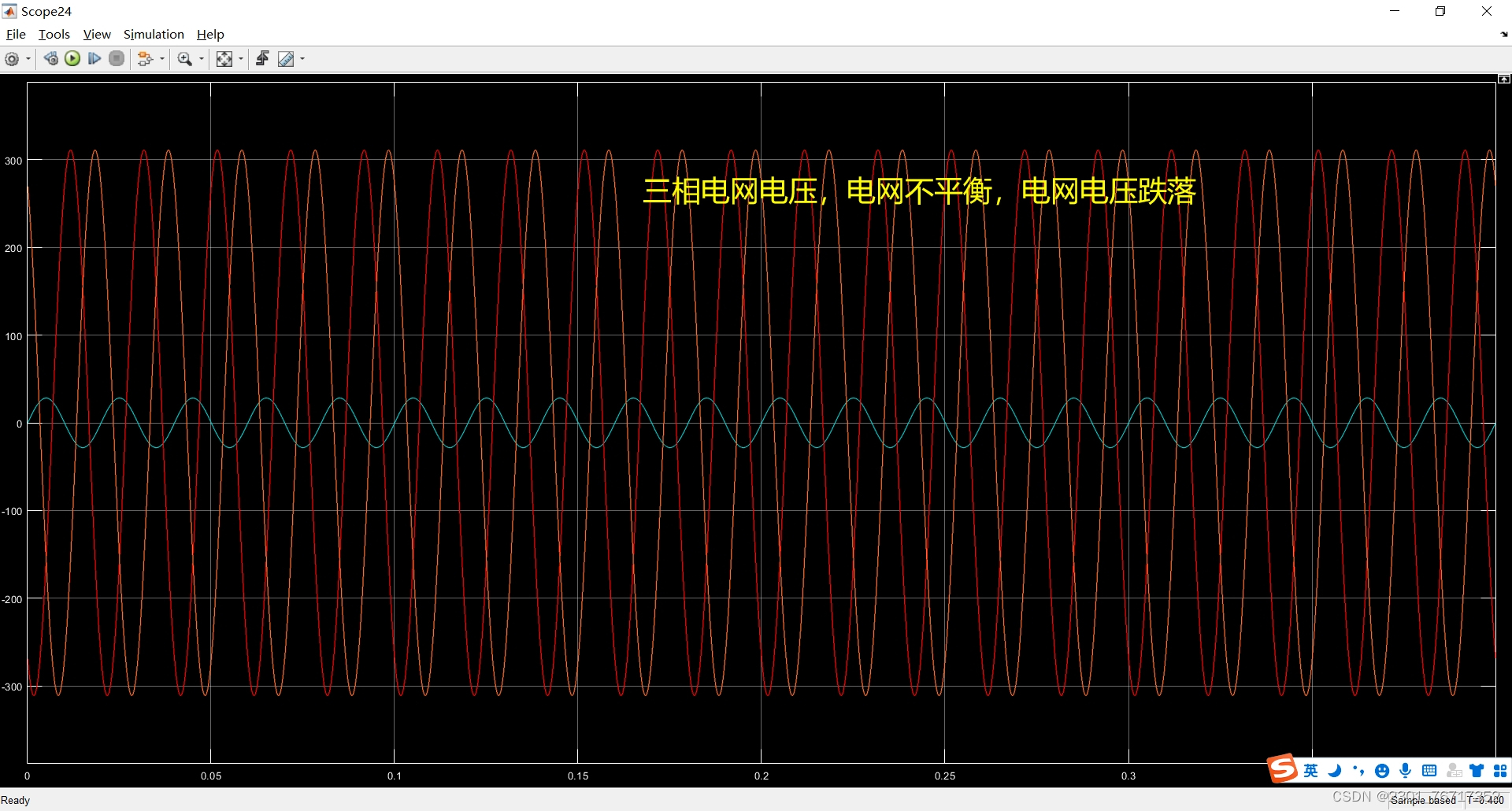Click the Scale Axes Limits icon
1512x811 pixels.
point(224,59)
